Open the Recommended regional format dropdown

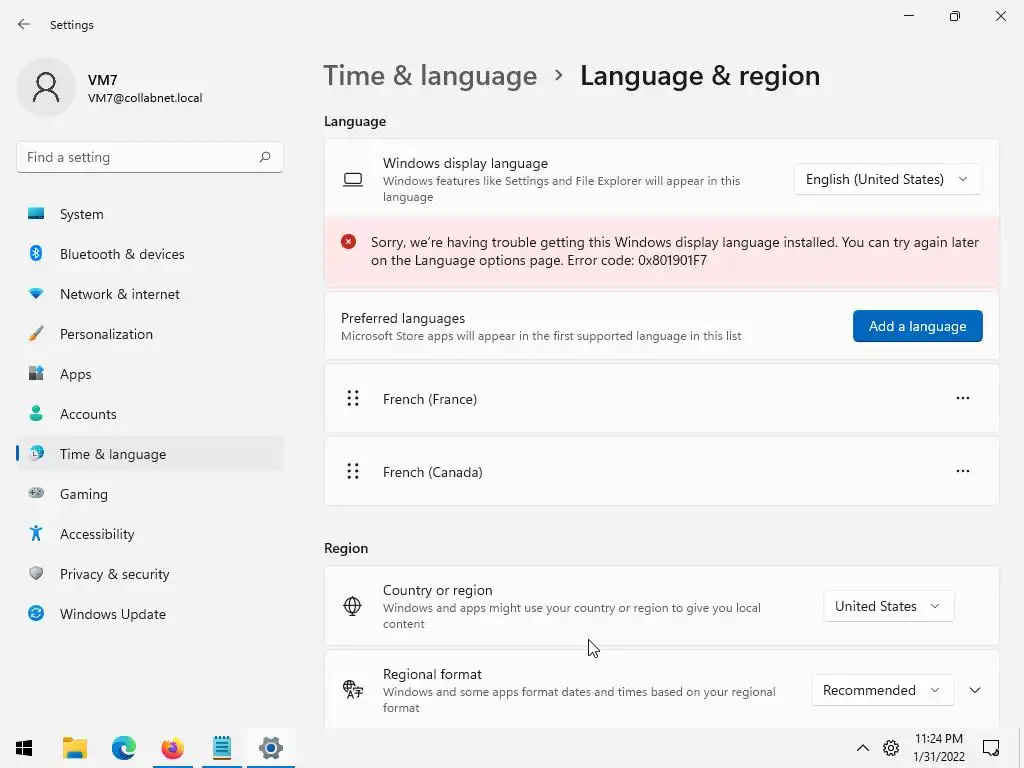[x=883, y=690]
